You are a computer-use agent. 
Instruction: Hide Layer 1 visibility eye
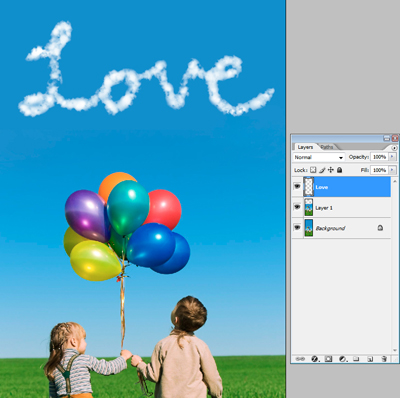click(x=297, y=207)
